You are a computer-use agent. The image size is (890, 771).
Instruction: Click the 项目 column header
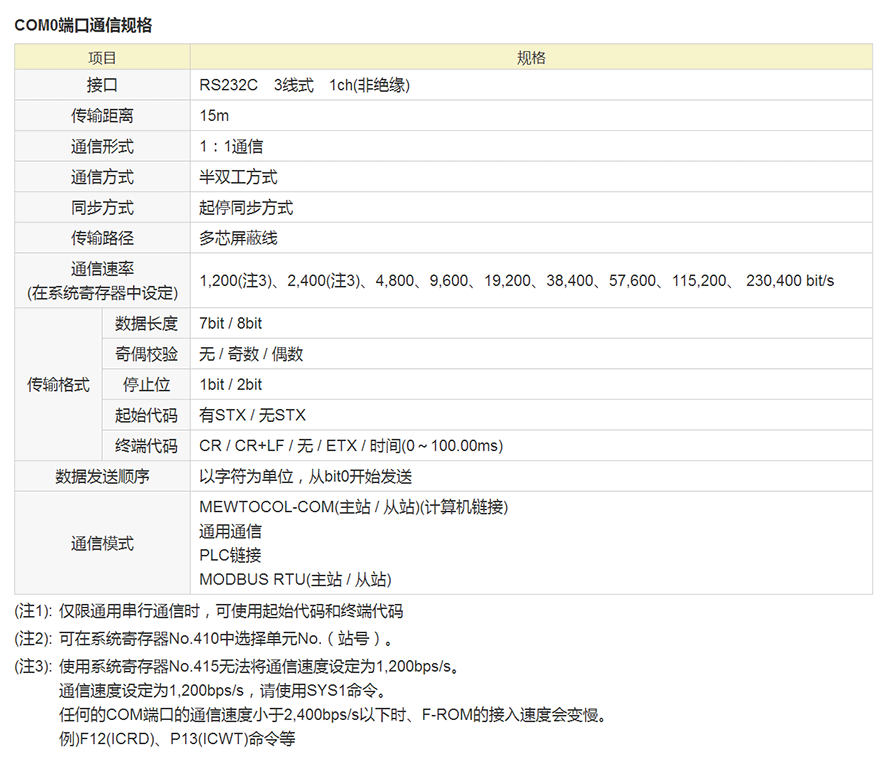[102, 58]
